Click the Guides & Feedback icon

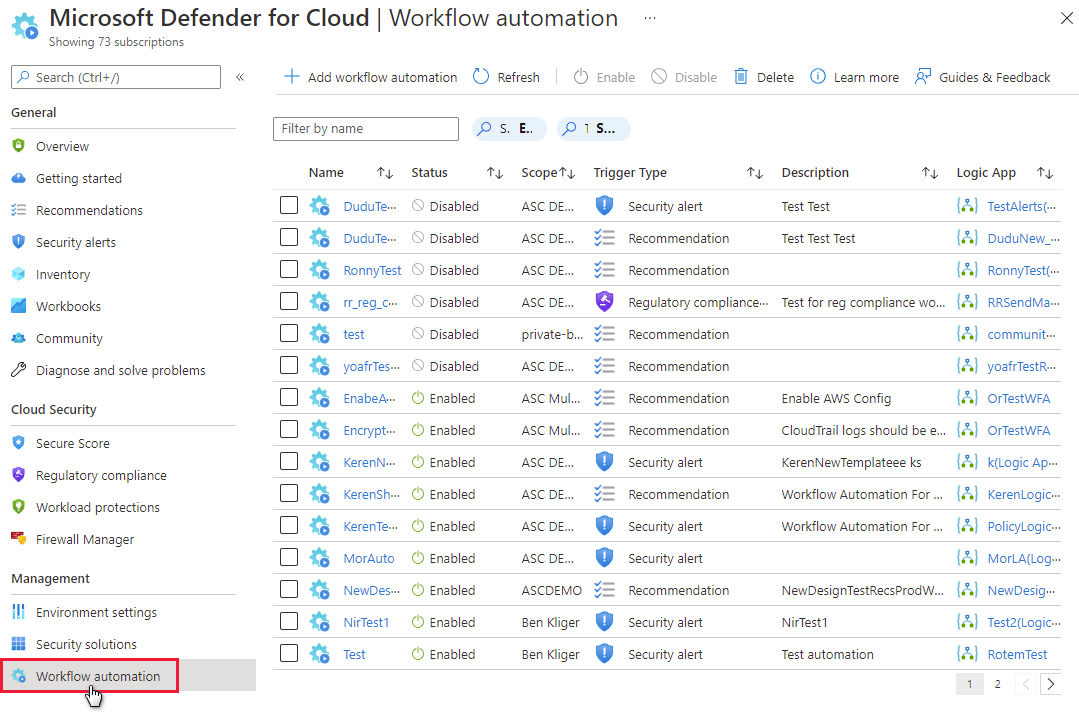(923, 77)
